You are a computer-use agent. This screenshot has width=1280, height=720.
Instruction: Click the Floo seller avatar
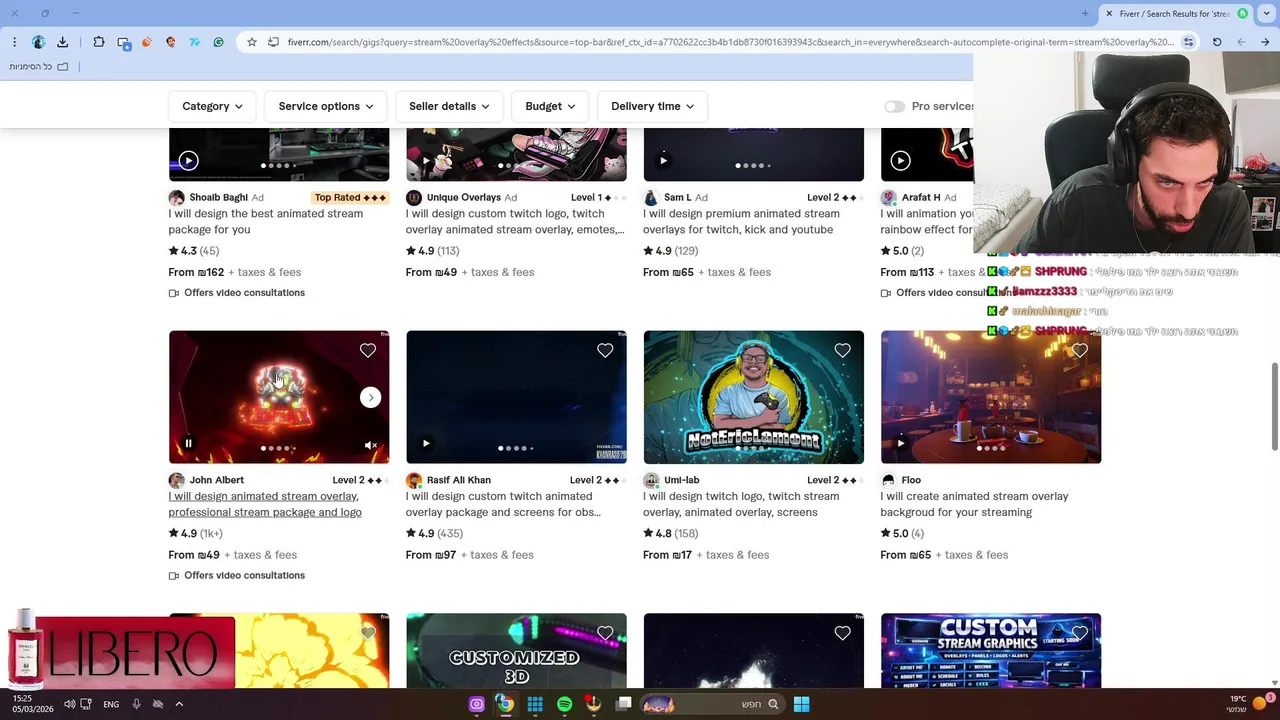[x=888, y=480]
